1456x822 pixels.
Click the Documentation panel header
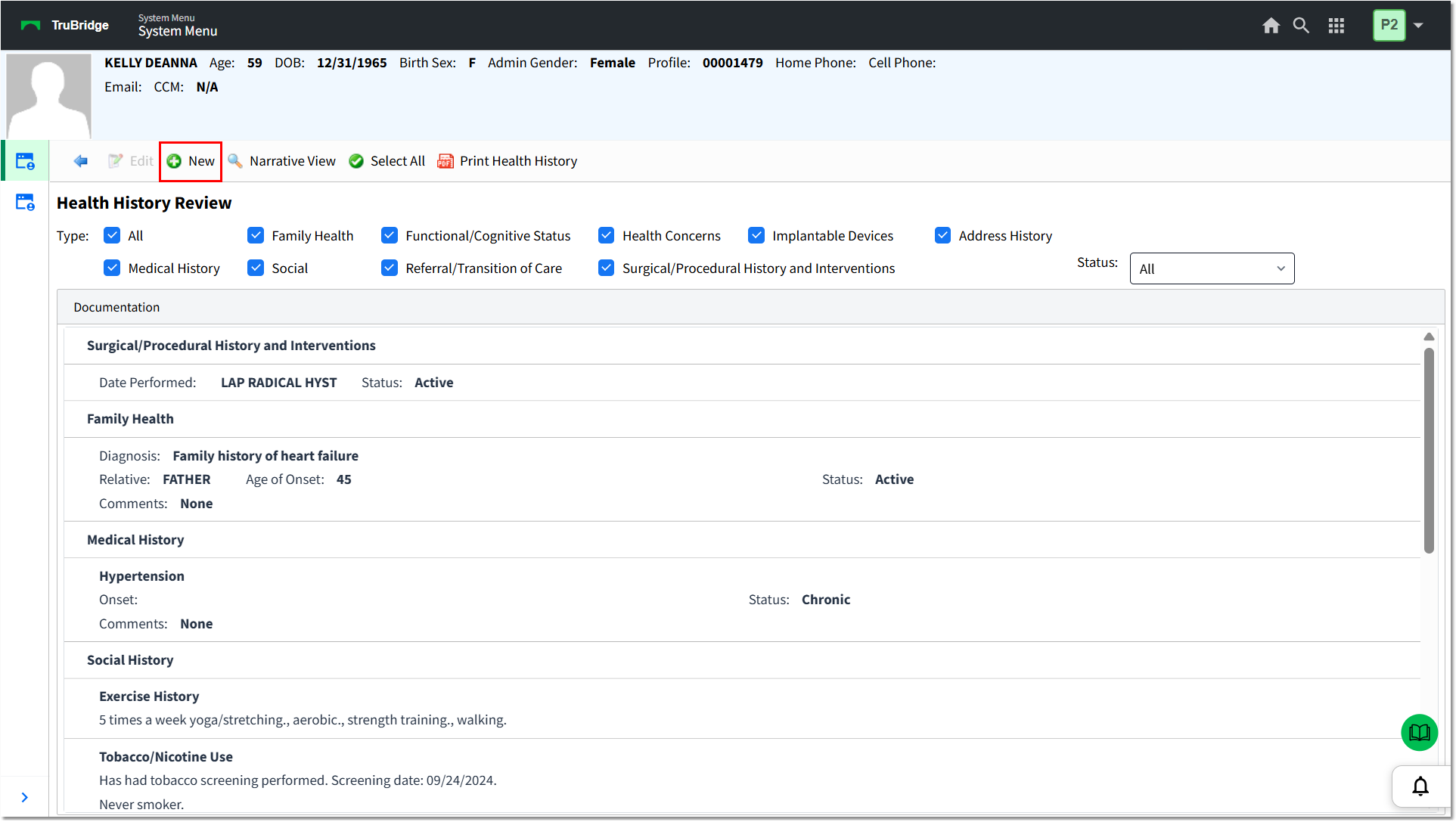pos(750,307)
